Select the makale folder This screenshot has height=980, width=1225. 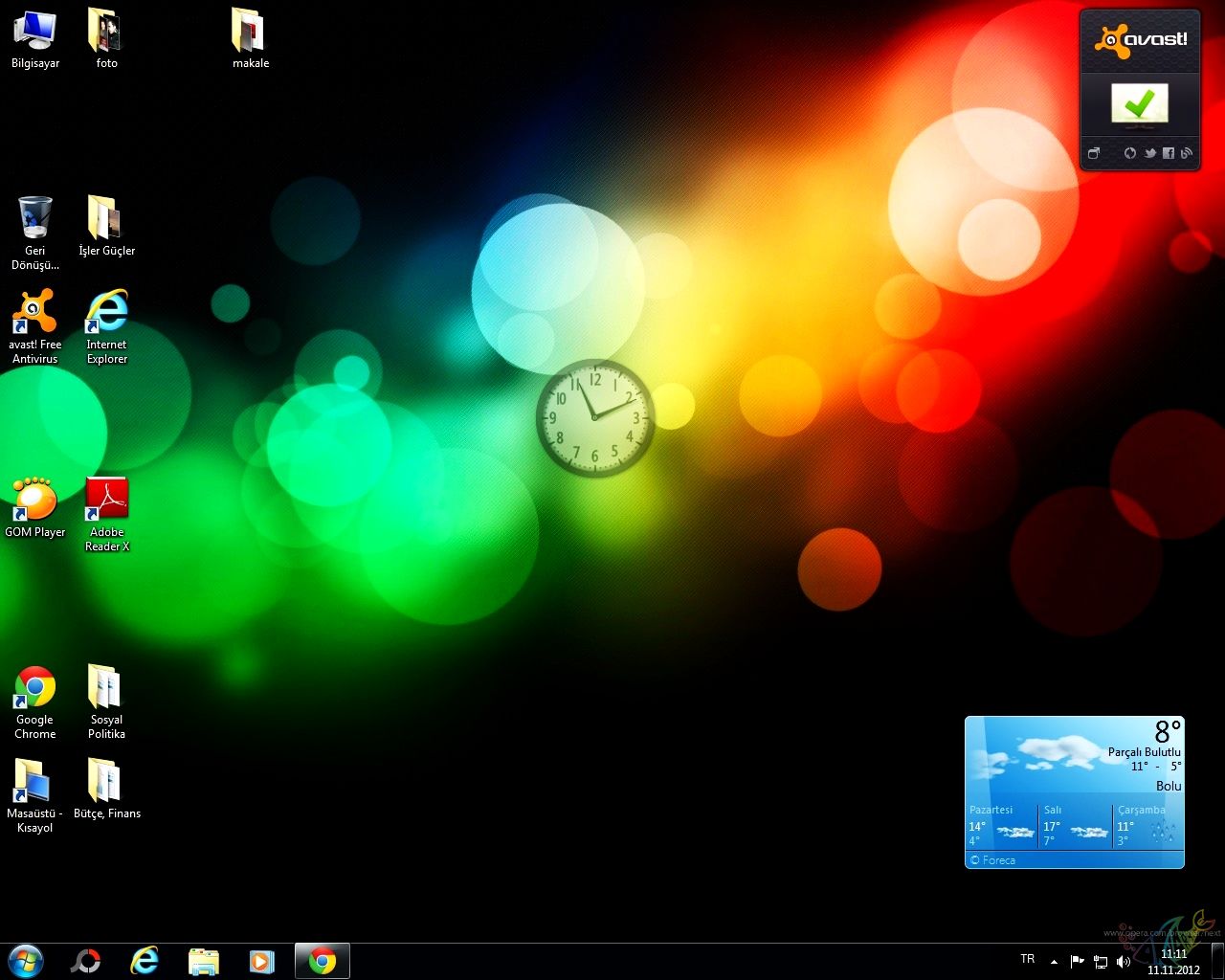point(250,39)
